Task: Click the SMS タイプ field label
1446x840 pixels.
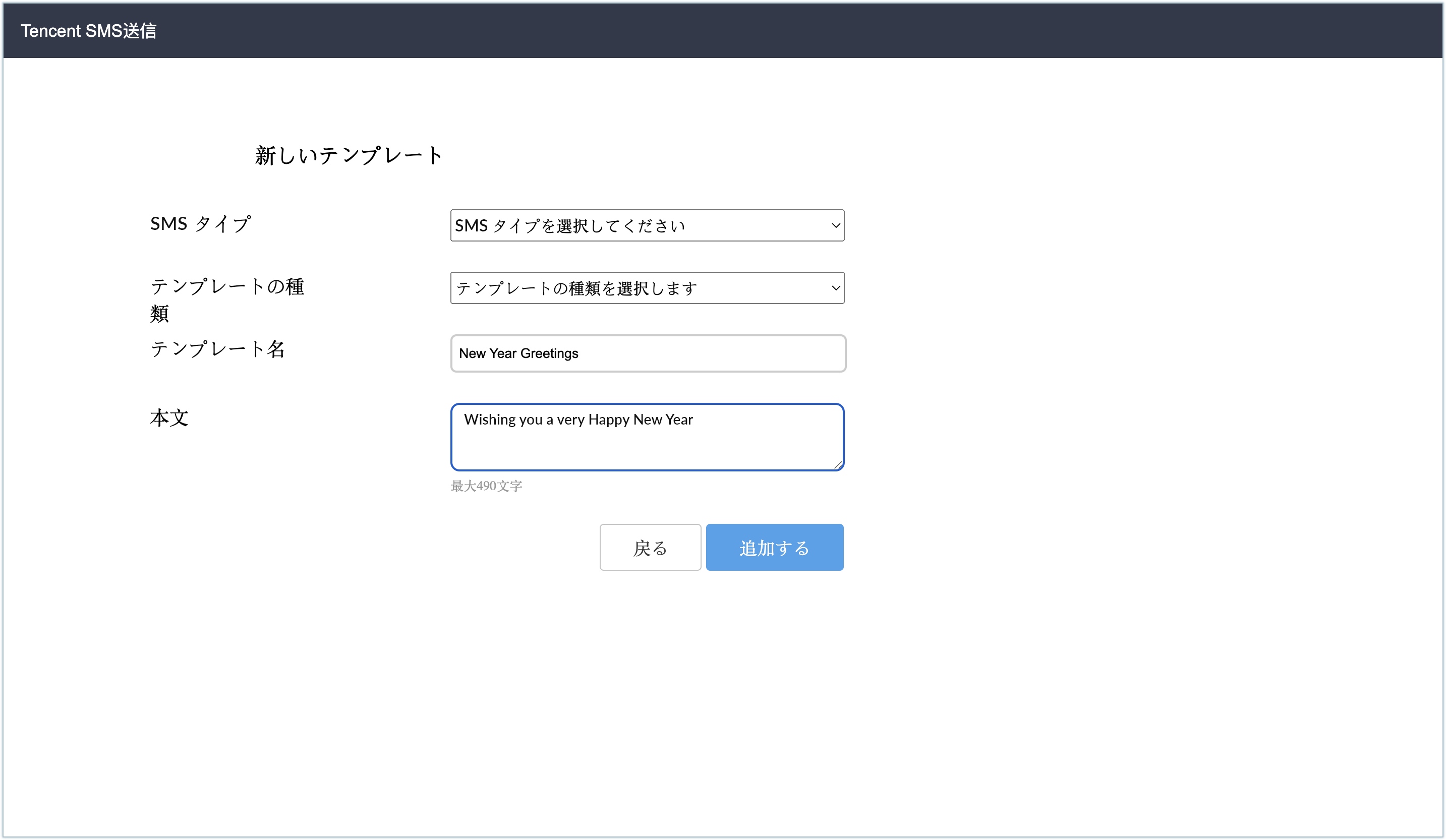Action: coord(200,224)
